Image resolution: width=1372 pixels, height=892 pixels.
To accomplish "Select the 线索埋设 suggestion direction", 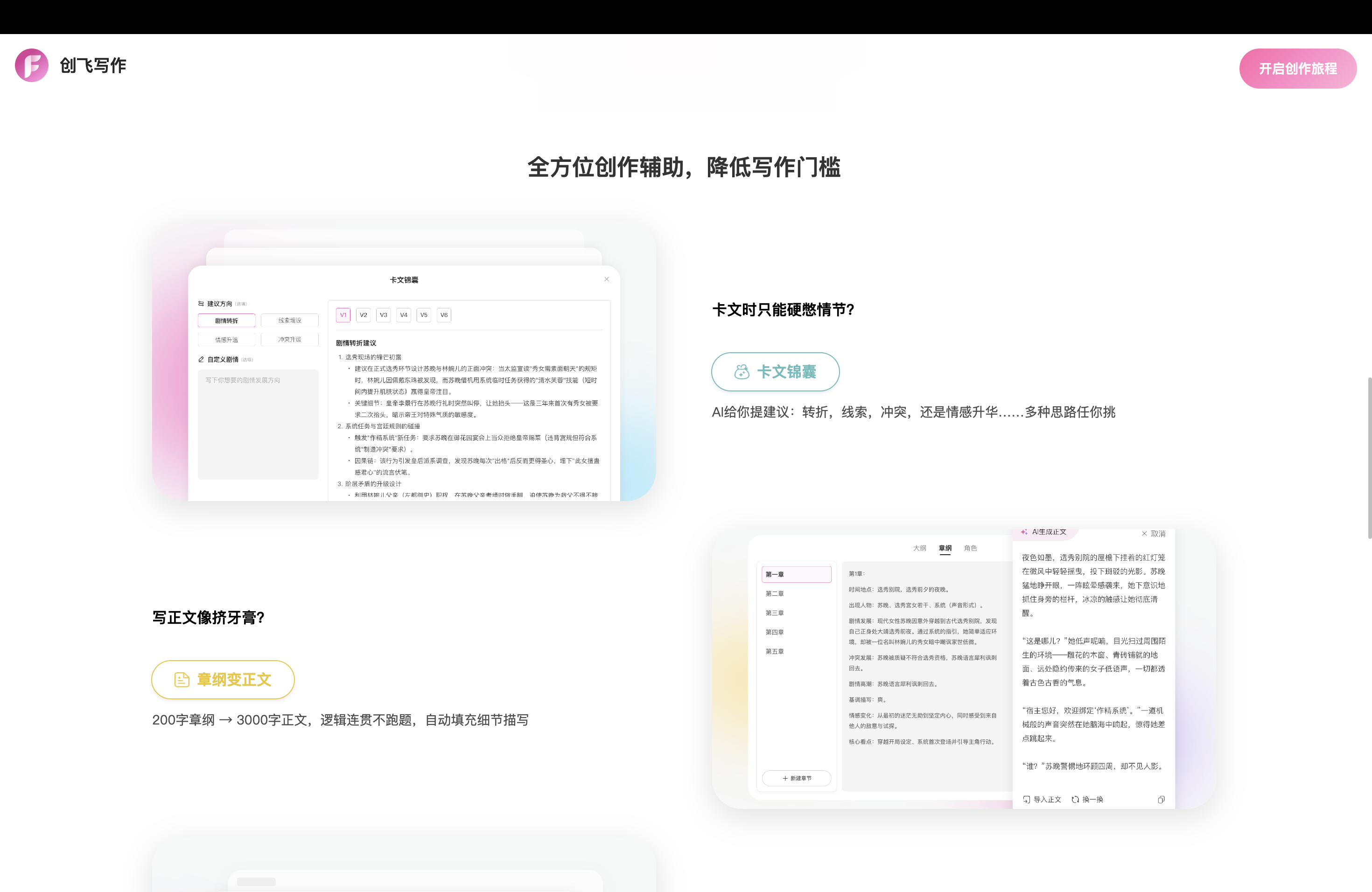I will pyautogui.click(x=289, y=321).
